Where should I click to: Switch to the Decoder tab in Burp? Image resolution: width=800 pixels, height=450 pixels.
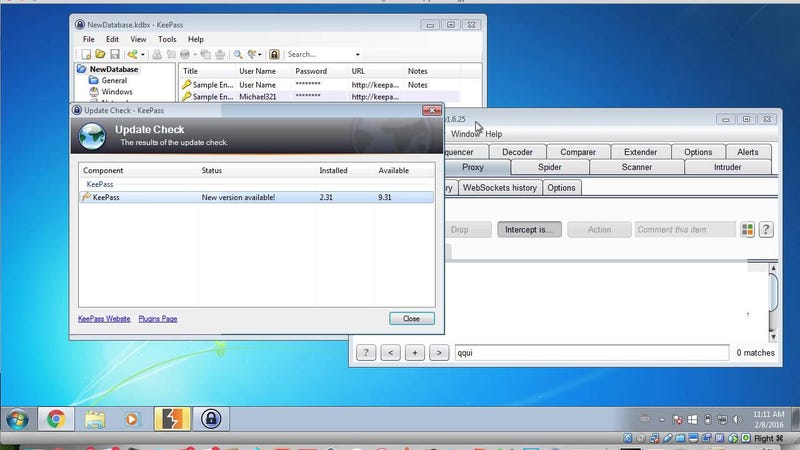pyautogui.click(x=517, y=152)
